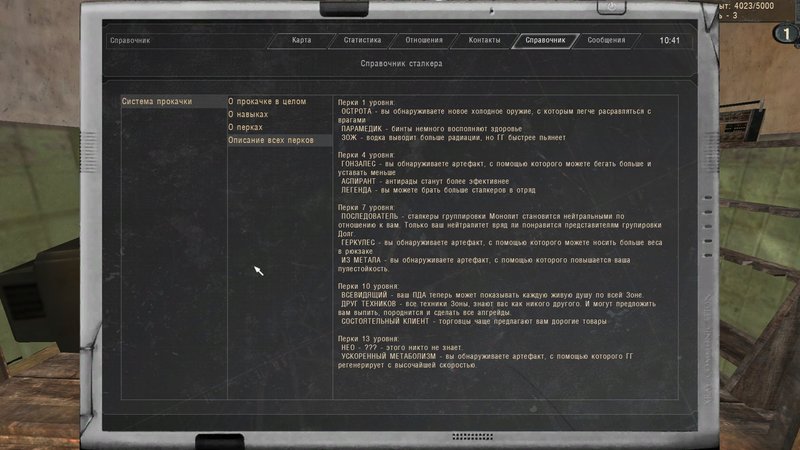Open the Отношения tab

(424, 41)
